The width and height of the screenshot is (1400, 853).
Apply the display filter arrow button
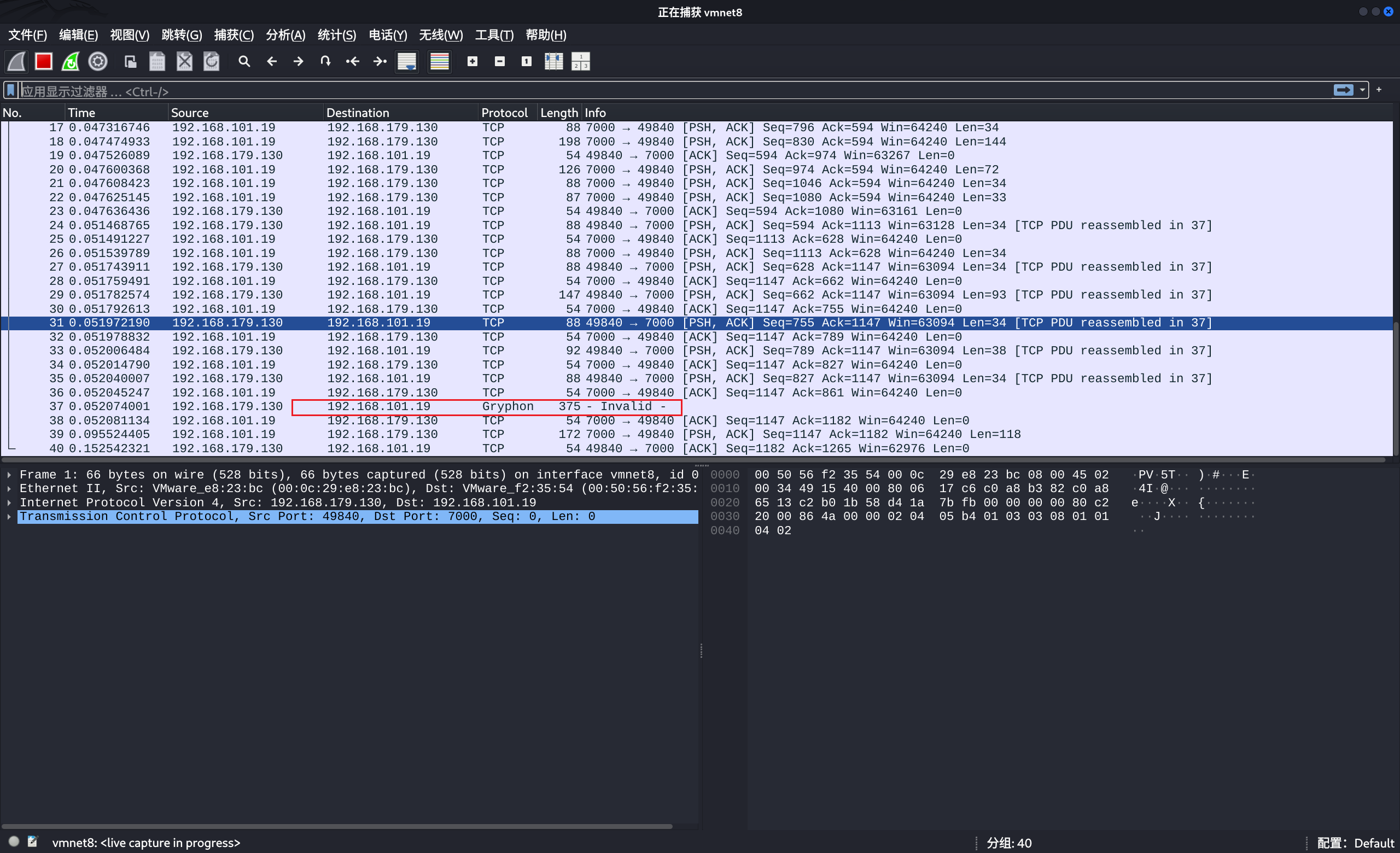[x=1343, y=90]
